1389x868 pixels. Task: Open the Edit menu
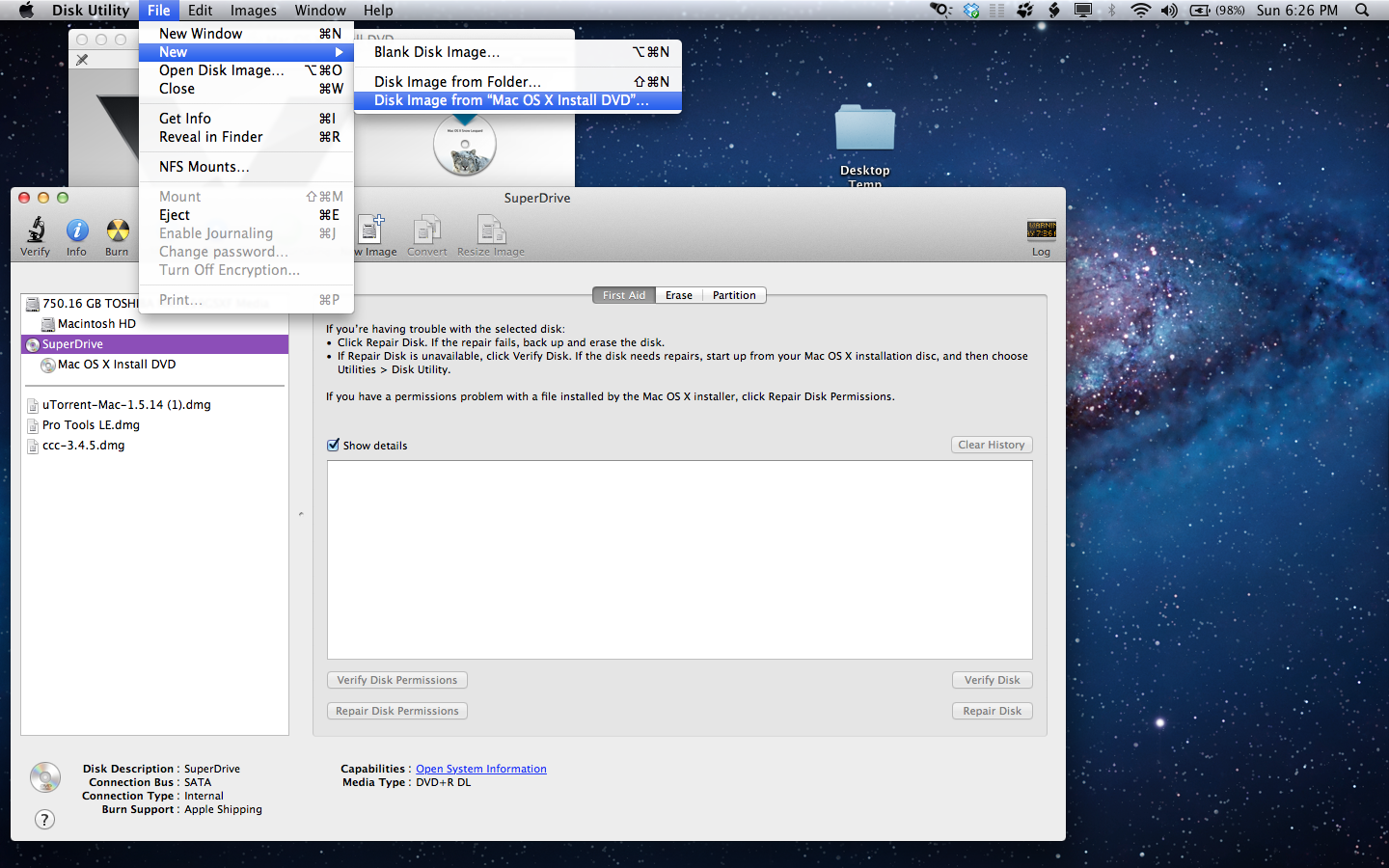click(x=201, y=10)
